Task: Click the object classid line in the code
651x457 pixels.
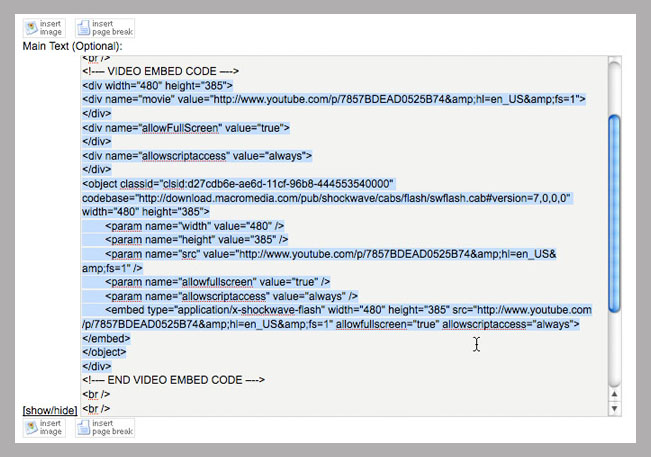Action: pyautogui.click(x=238, y=184)
